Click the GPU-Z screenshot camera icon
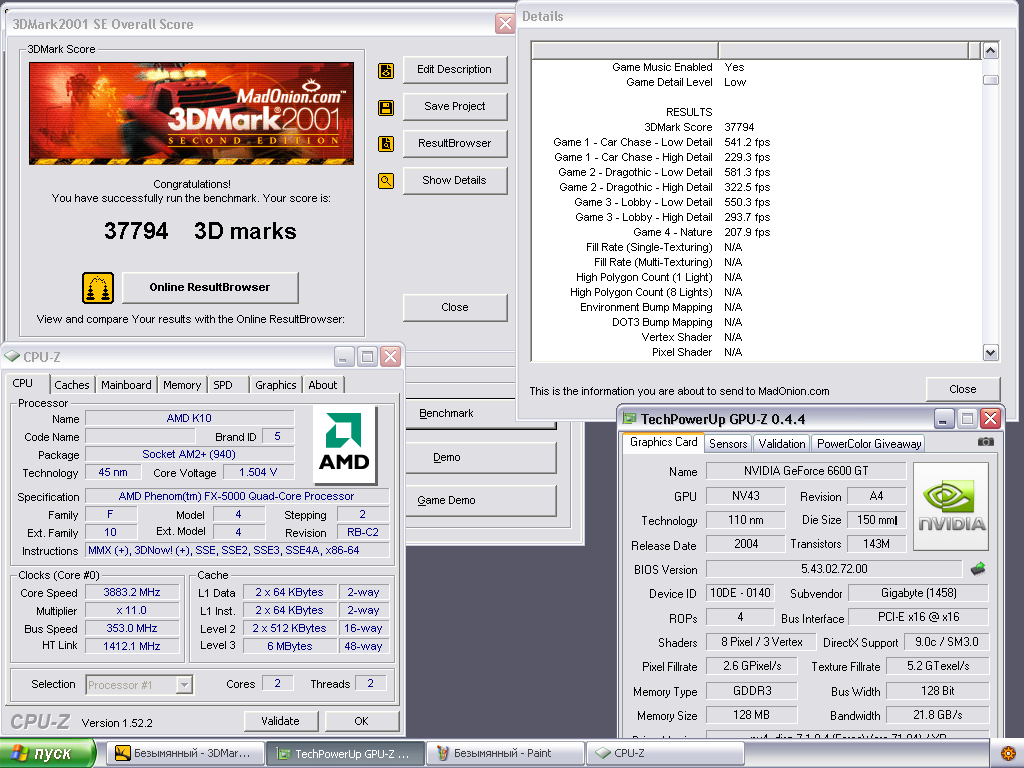 985,442
